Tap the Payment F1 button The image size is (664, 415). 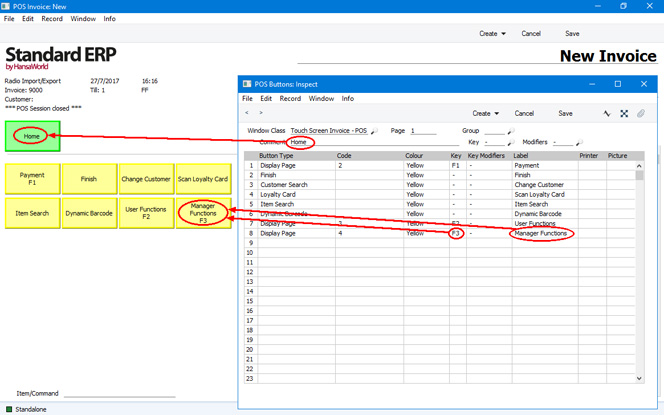[33, 179]
